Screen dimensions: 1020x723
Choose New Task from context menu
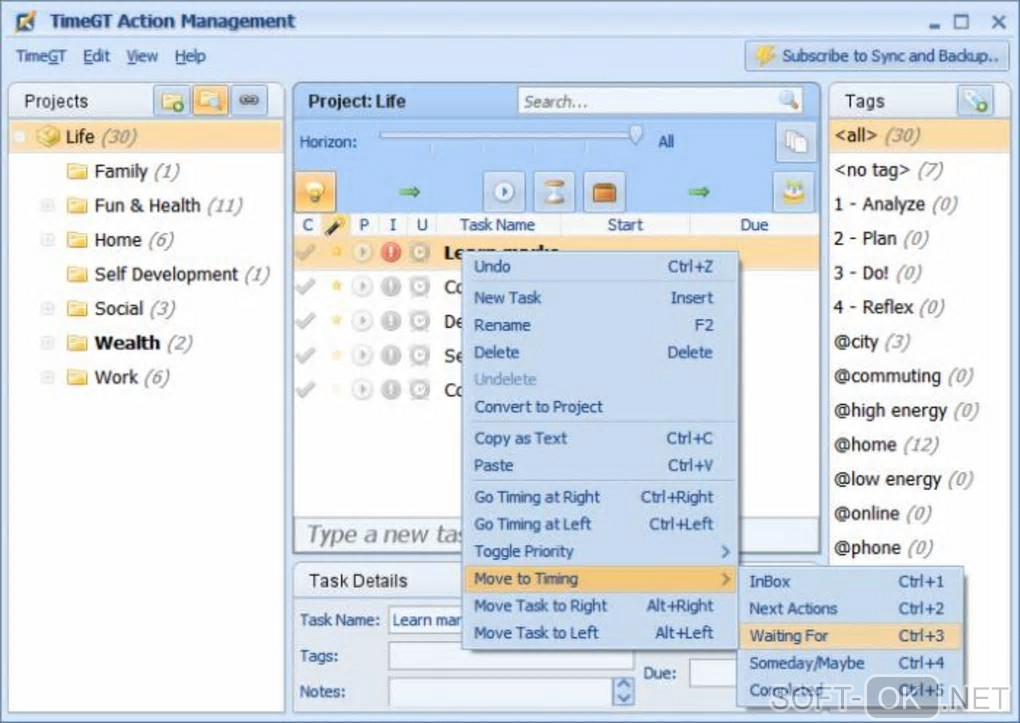tap(600, 297)
